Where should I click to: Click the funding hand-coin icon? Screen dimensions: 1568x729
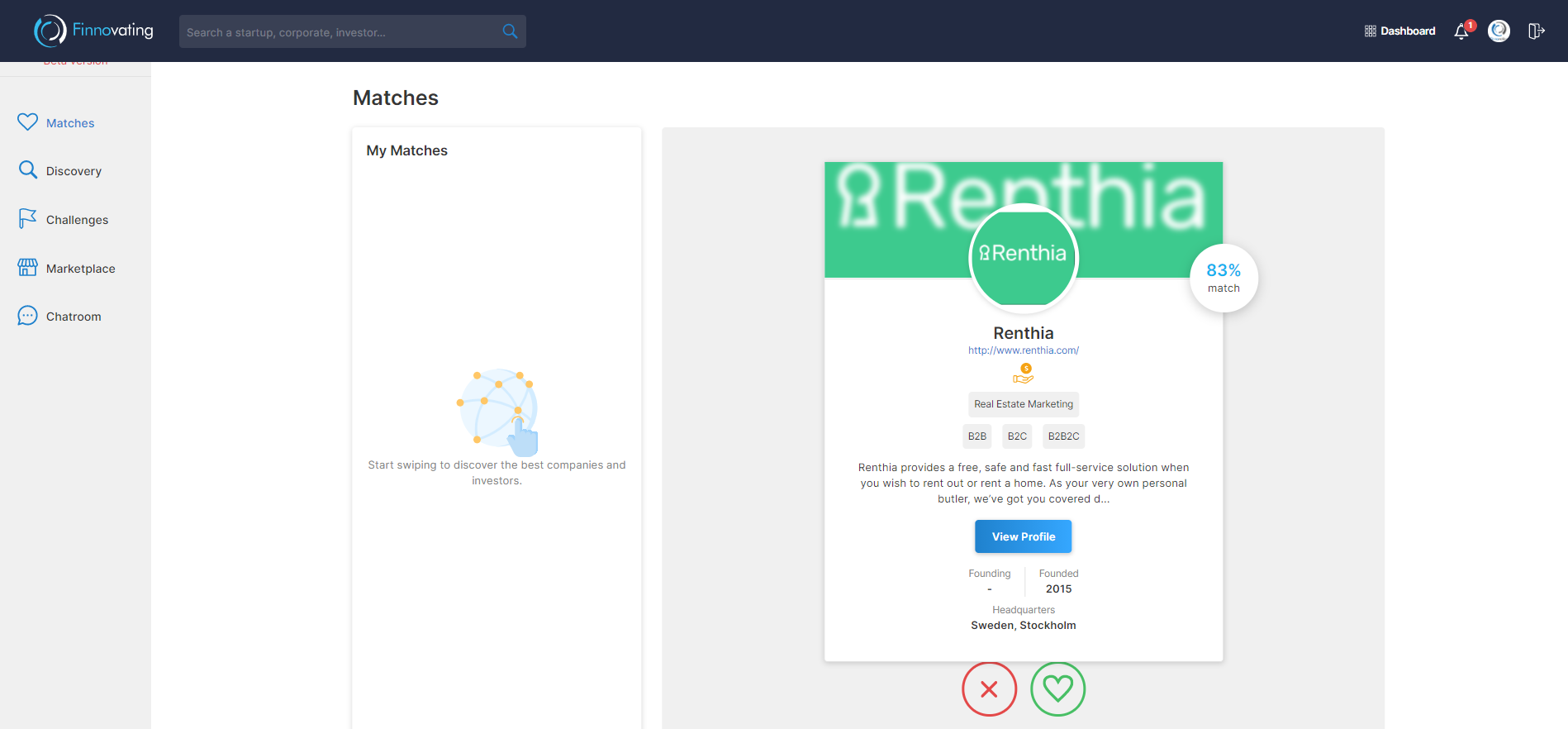point(1024,374)
